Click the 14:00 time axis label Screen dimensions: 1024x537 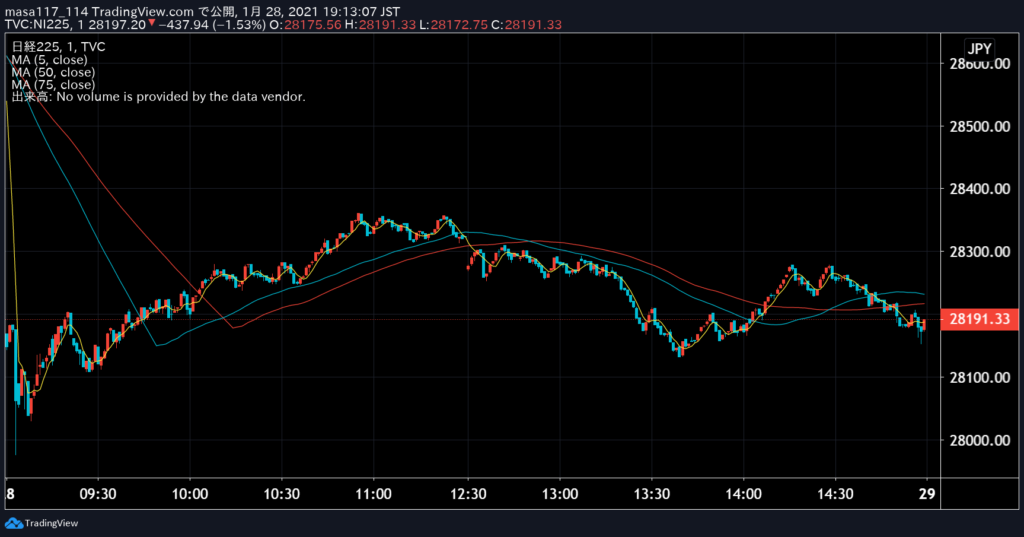[743, 494]
